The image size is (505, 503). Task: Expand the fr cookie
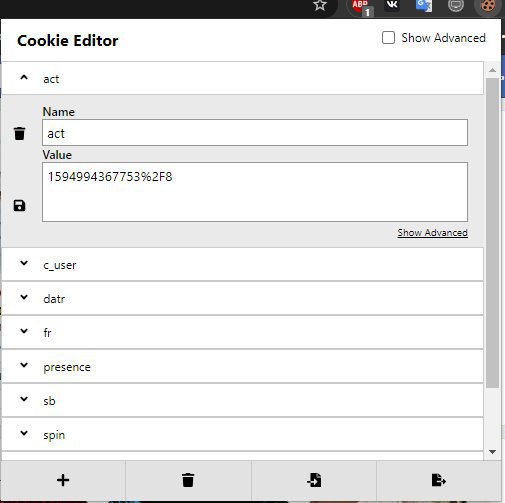pos(24,331)
